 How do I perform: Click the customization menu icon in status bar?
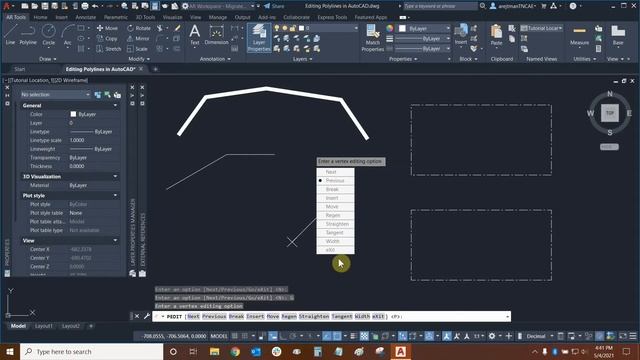633,336
